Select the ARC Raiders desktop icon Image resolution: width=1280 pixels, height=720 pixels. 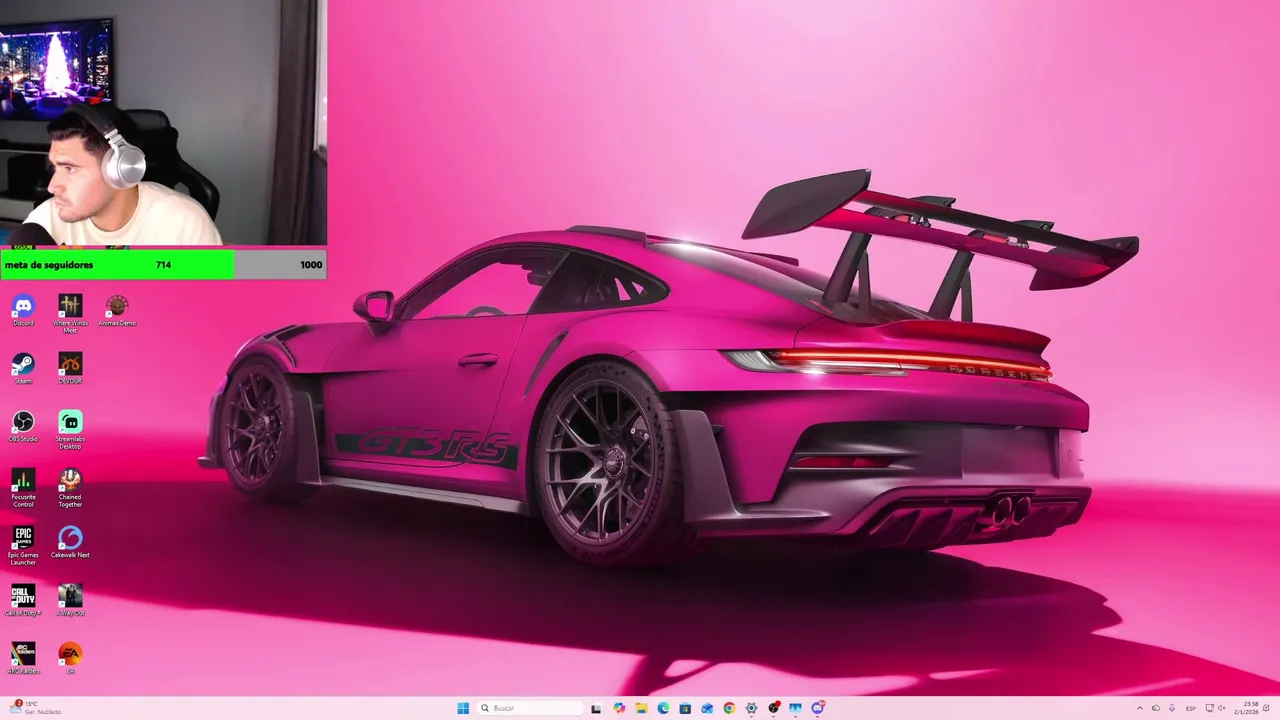(x=23, y=658)
